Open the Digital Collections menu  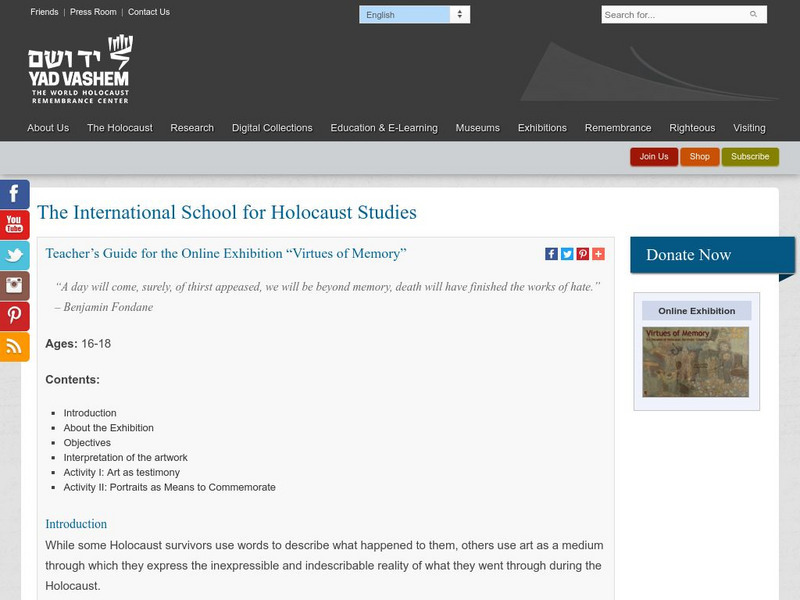pyautogui.click(x=272, y=128)
